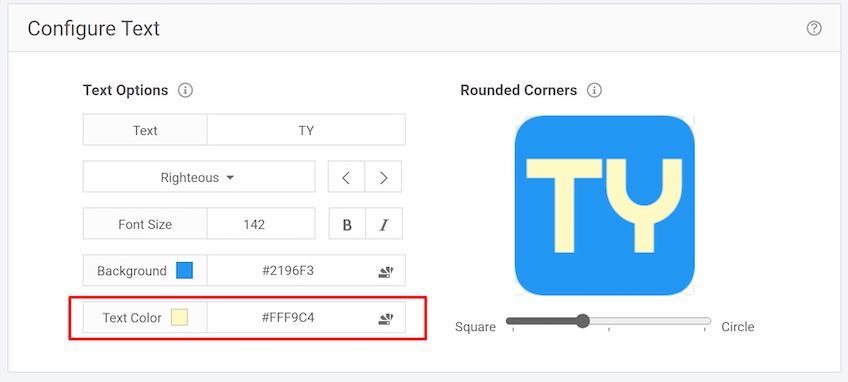Click the dropdown caret beside Righteous
Screen dimensions: 848x382
point(230,177)
